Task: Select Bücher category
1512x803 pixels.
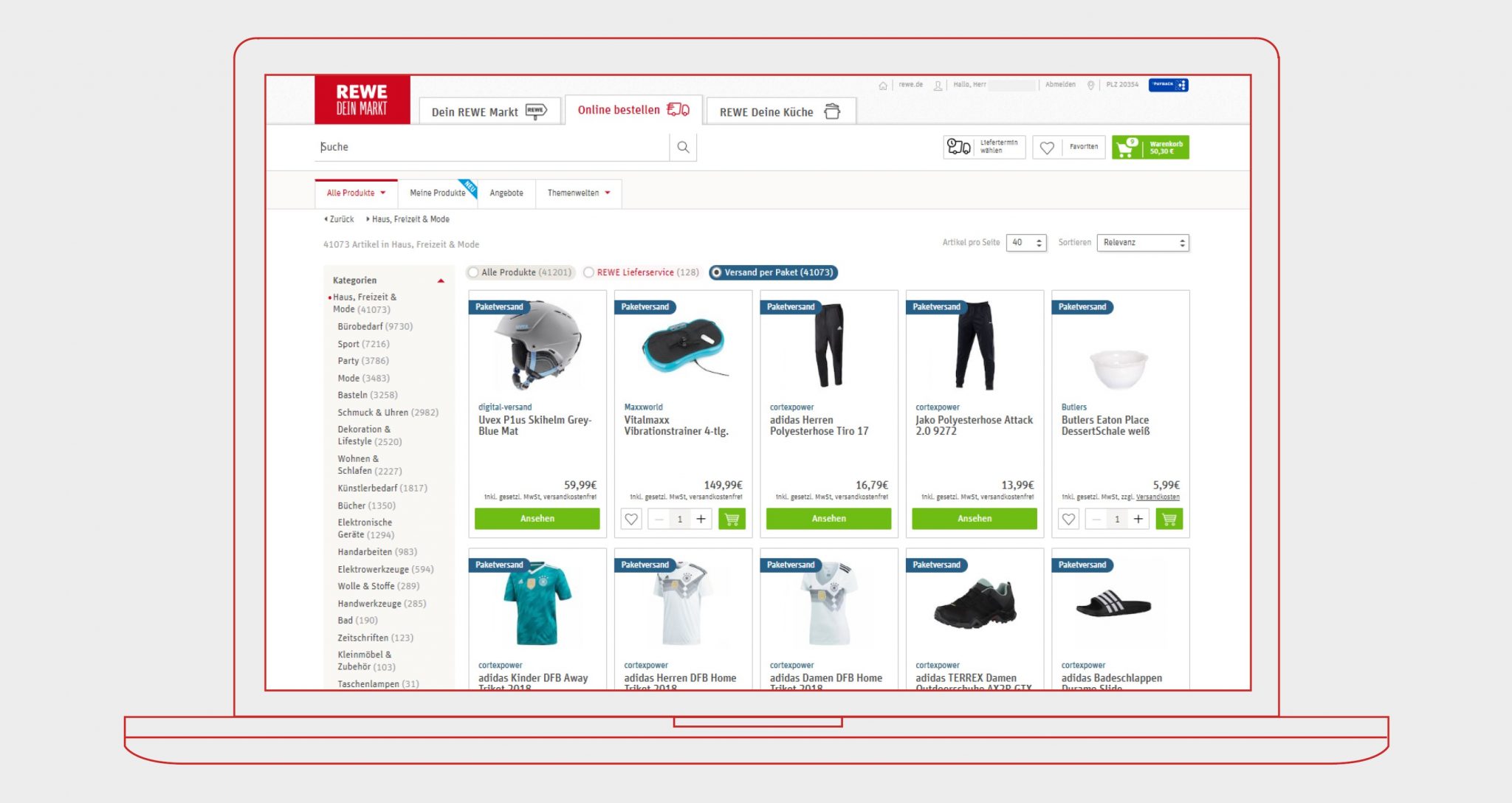Action: 366,506
